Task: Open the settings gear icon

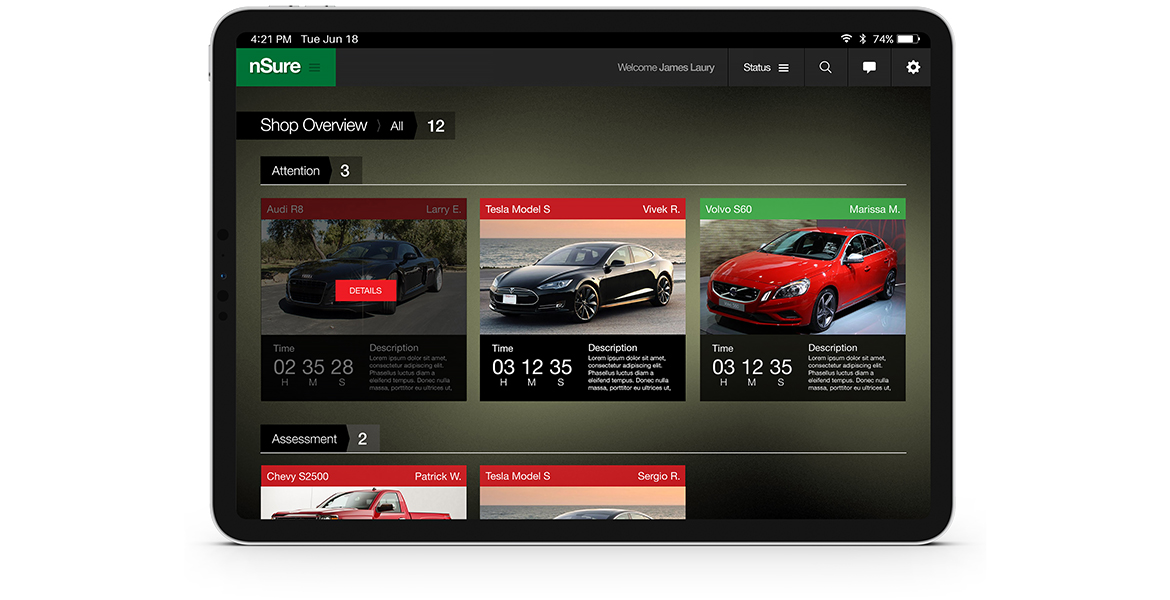Action: (x=913, y=67)
